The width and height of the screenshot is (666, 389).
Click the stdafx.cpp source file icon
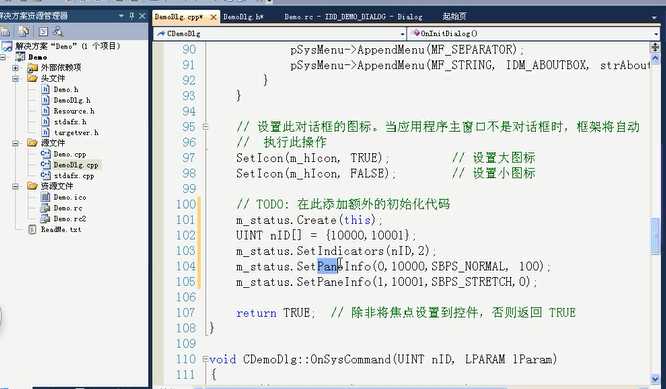(45, 175)
